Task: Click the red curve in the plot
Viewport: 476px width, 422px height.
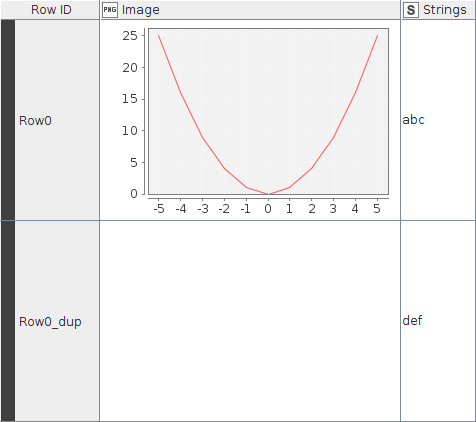Action: pyautogui.click(x=202, y=137)
